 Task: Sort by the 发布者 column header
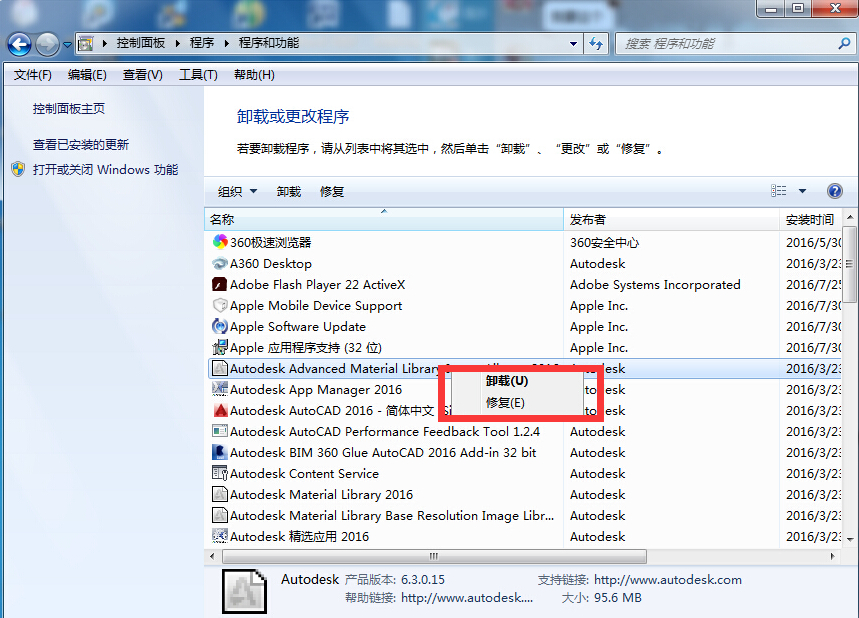(671, 220)
